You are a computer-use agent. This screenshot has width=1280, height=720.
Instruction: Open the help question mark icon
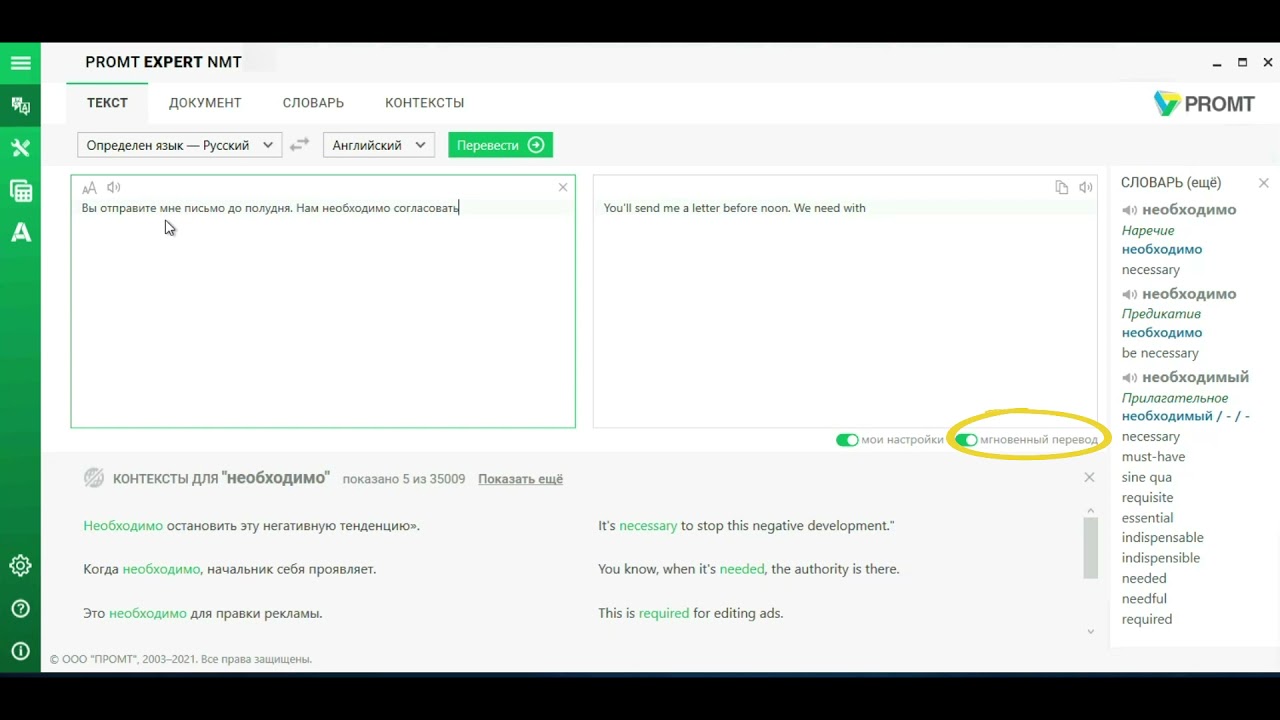pos(20,608)
